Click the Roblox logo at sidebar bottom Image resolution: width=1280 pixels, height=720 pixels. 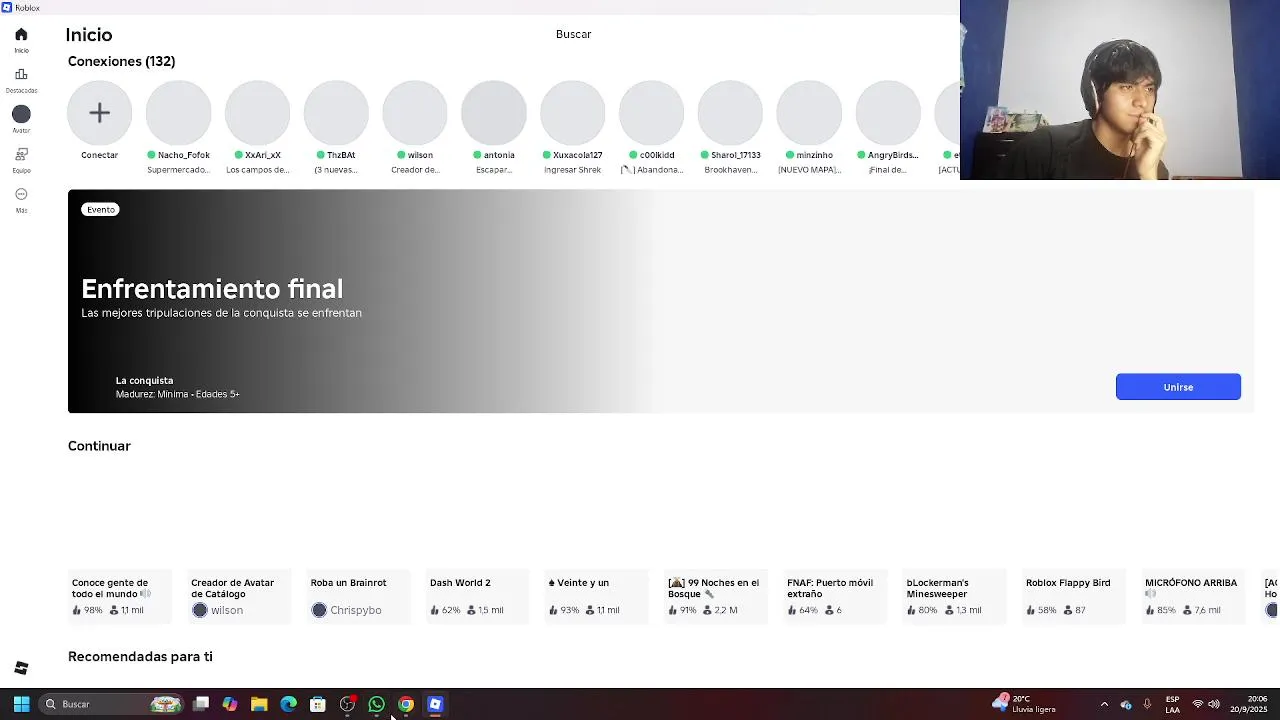pos(21,668)
